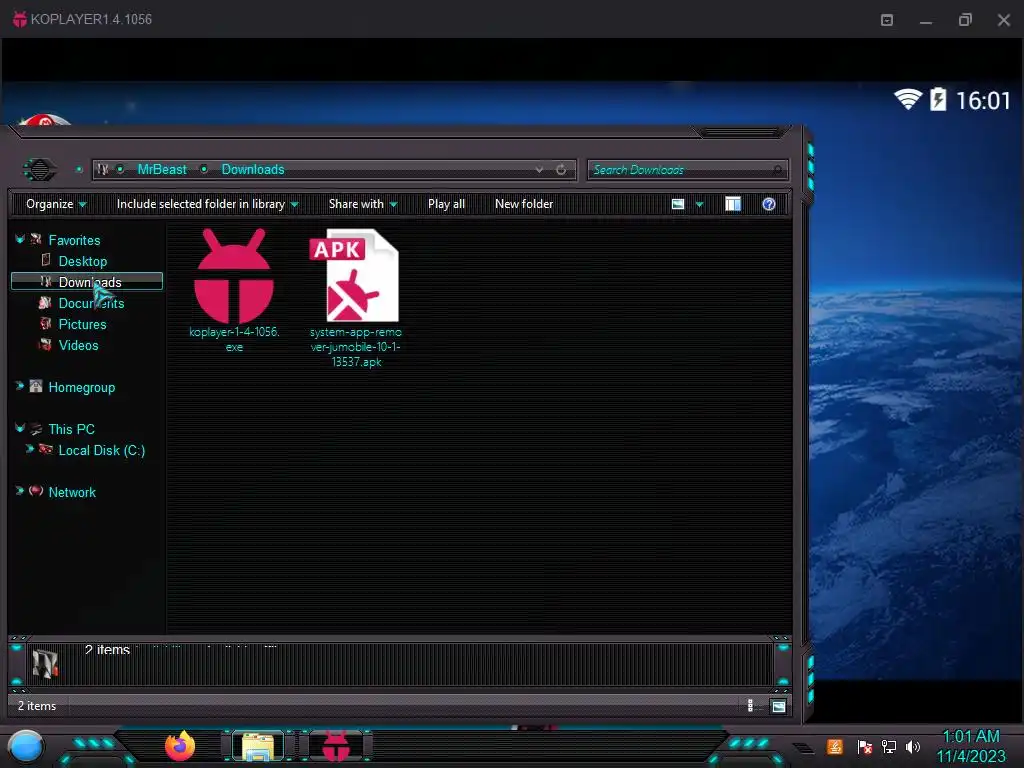Click the Windows Start orb
This screenshot has width=1024, height=768.
click(x=26, y=746)
